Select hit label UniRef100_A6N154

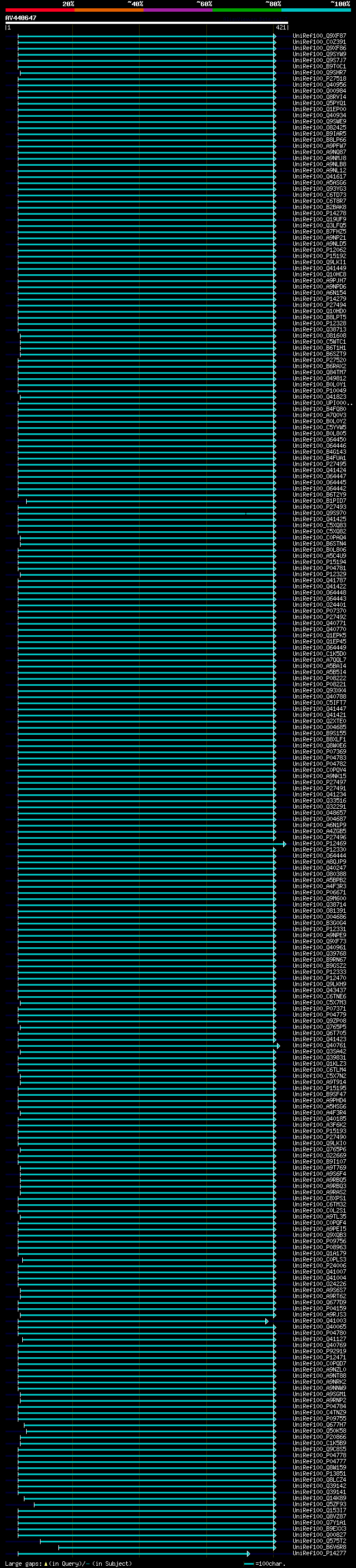click(319, 293)
